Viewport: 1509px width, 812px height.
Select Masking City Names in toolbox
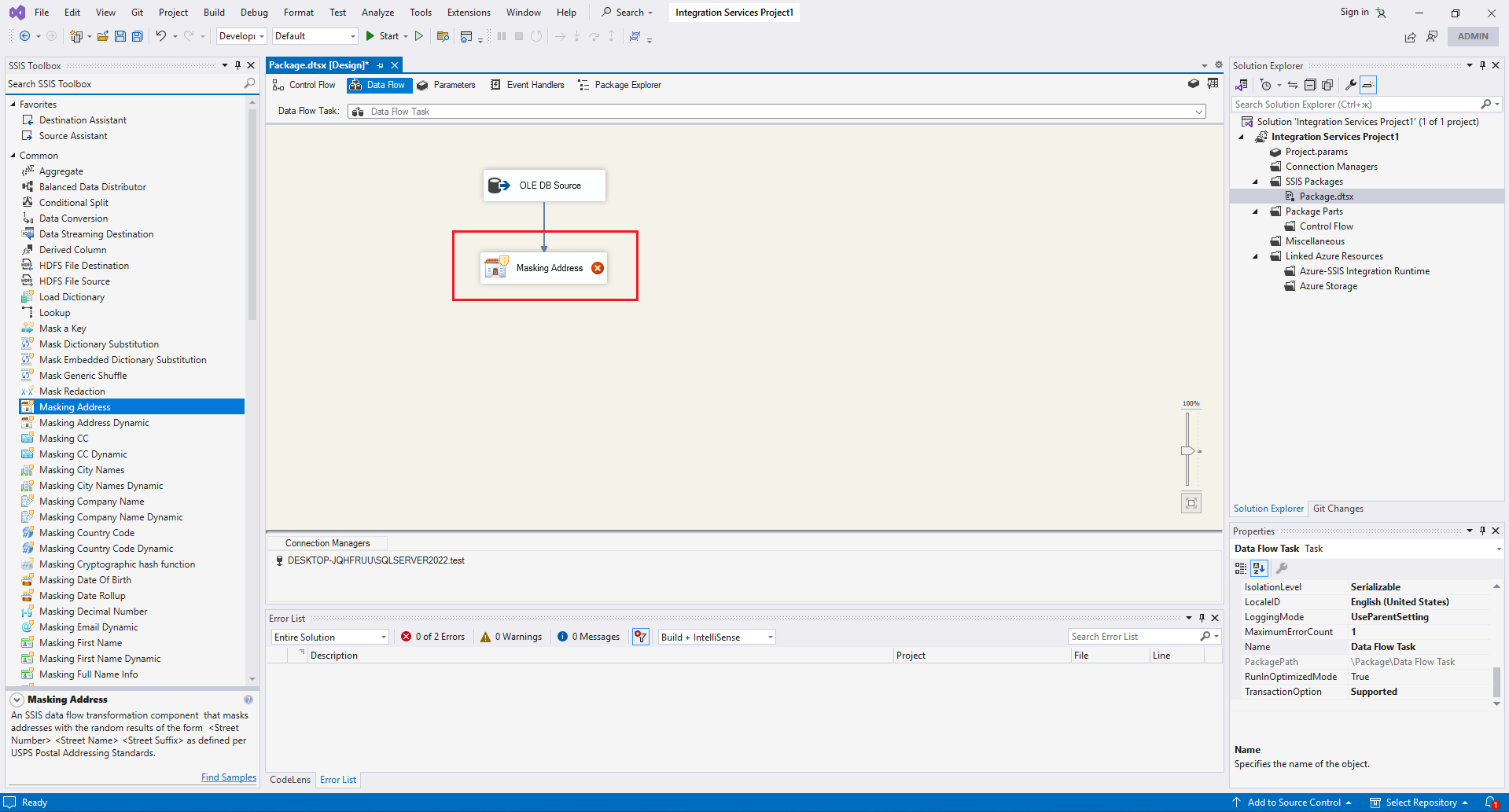pos(82,470)
